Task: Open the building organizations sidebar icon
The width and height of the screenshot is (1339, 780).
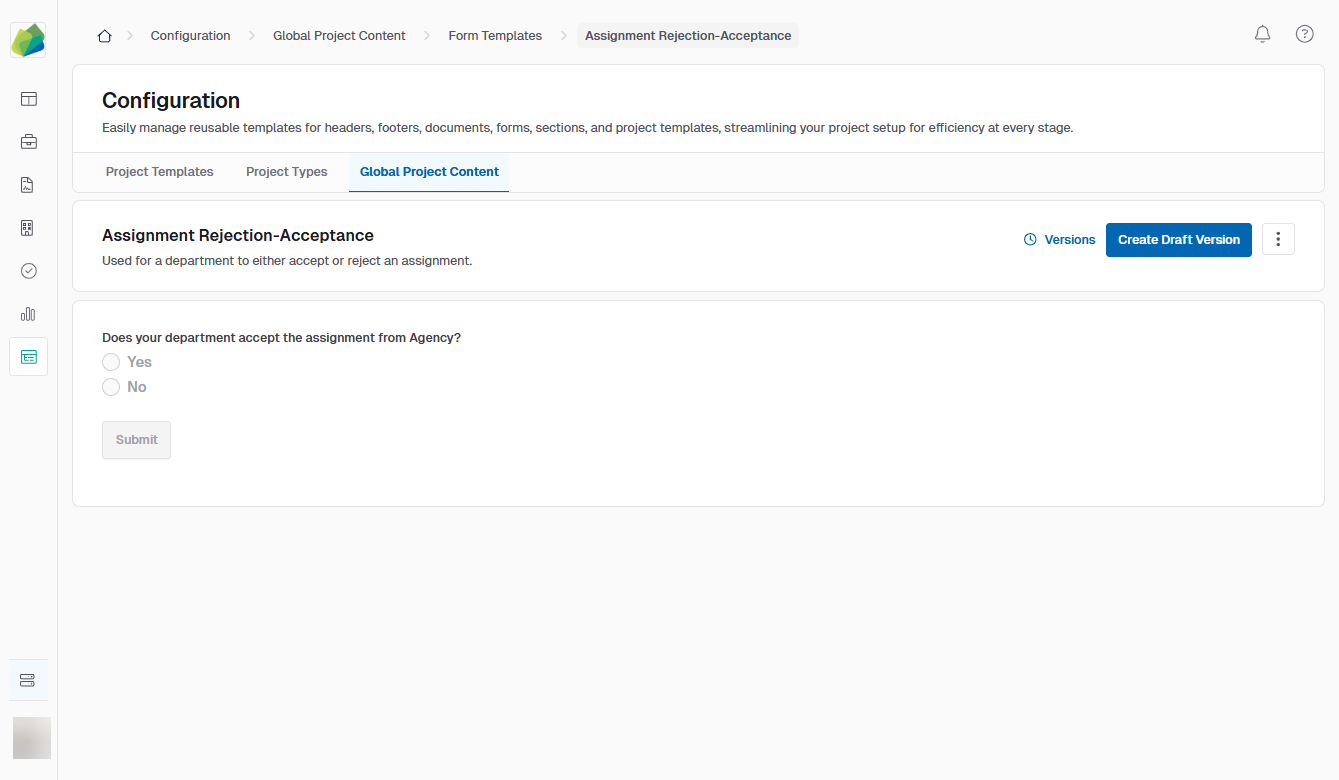Action: coord(28,228)
